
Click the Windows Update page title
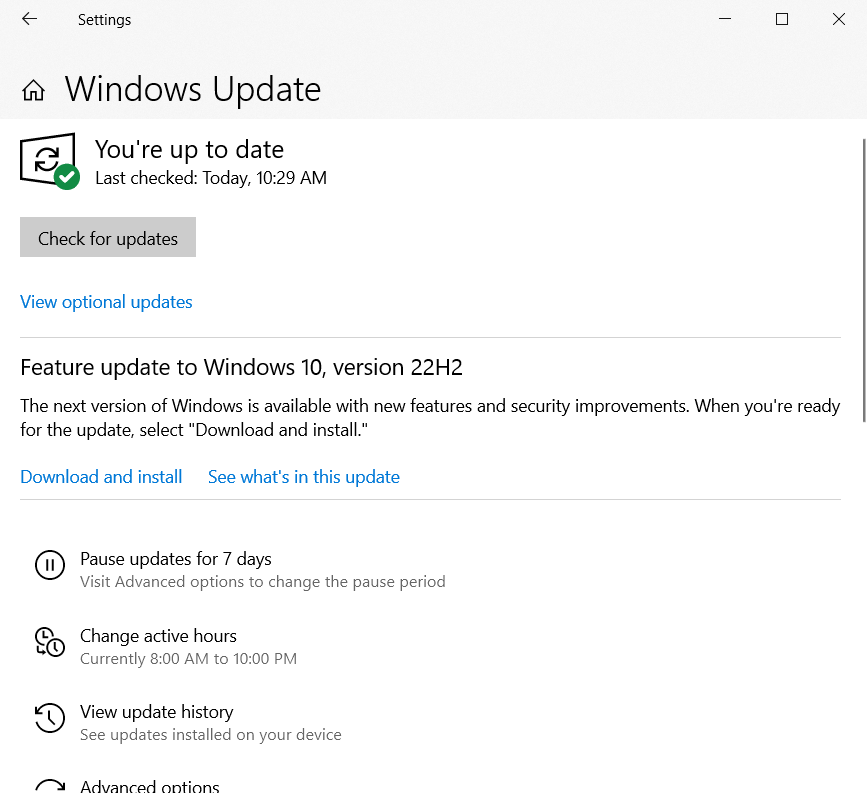193,89
